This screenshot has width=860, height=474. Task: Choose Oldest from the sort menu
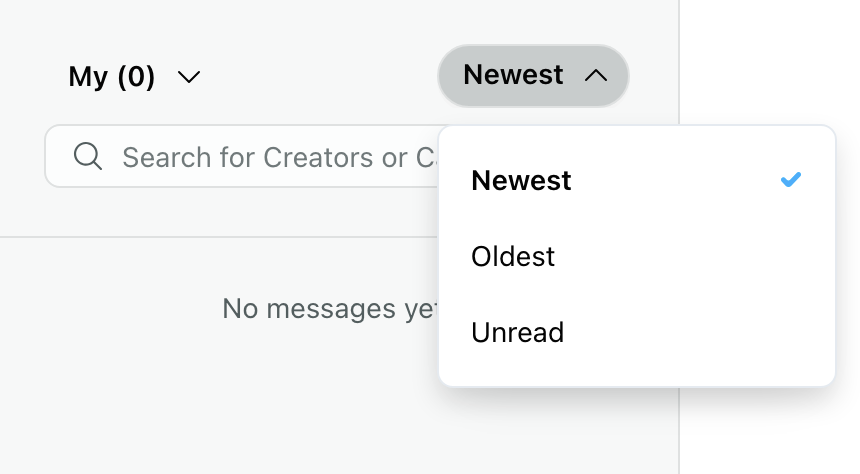pos(637,256)
